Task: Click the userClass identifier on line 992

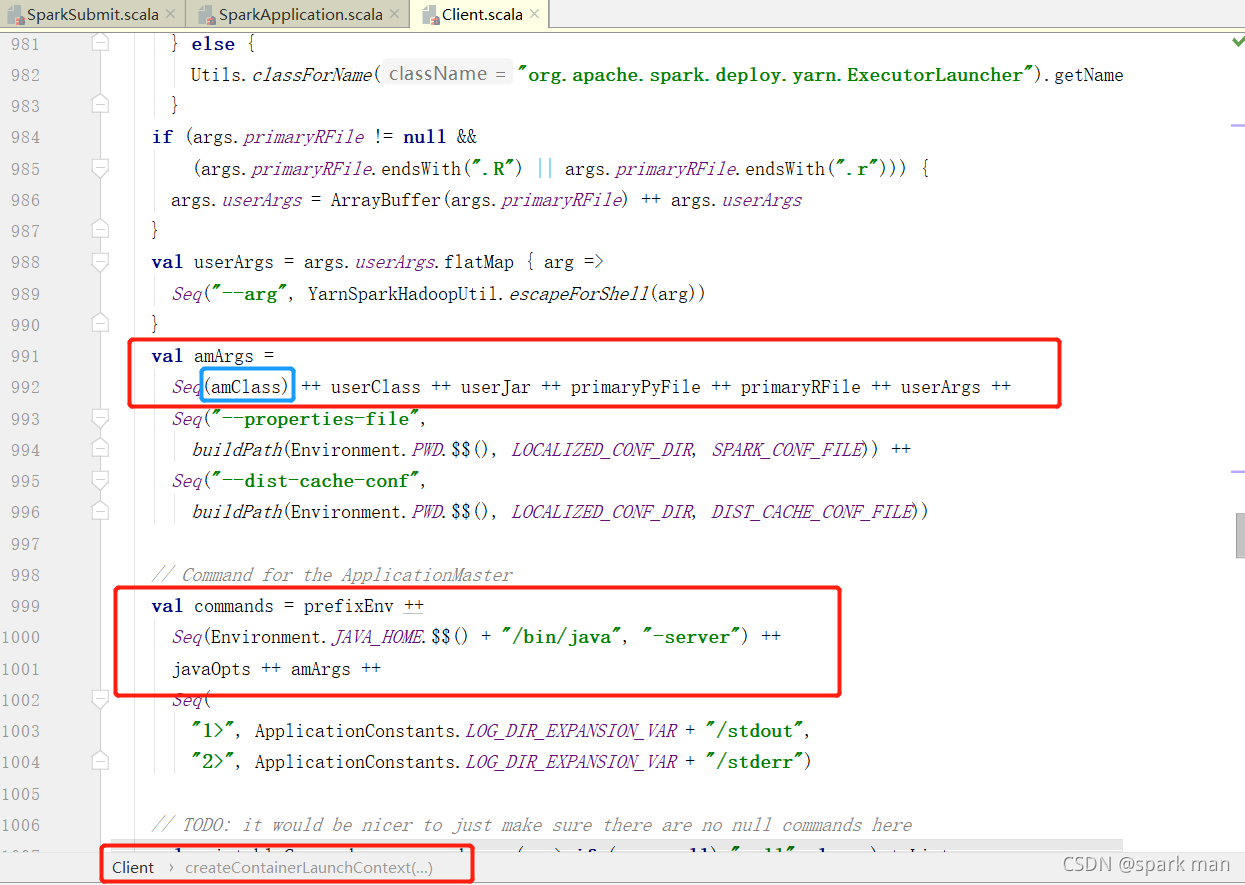Action: [x=376, y=387]
